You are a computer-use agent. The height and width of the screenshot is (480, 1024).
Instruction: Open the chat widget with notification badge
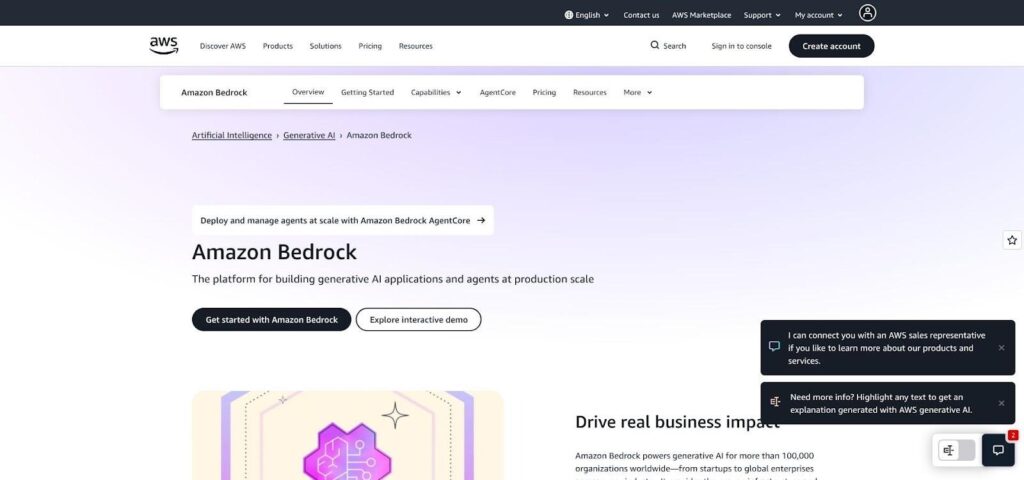tap(997, 450)
